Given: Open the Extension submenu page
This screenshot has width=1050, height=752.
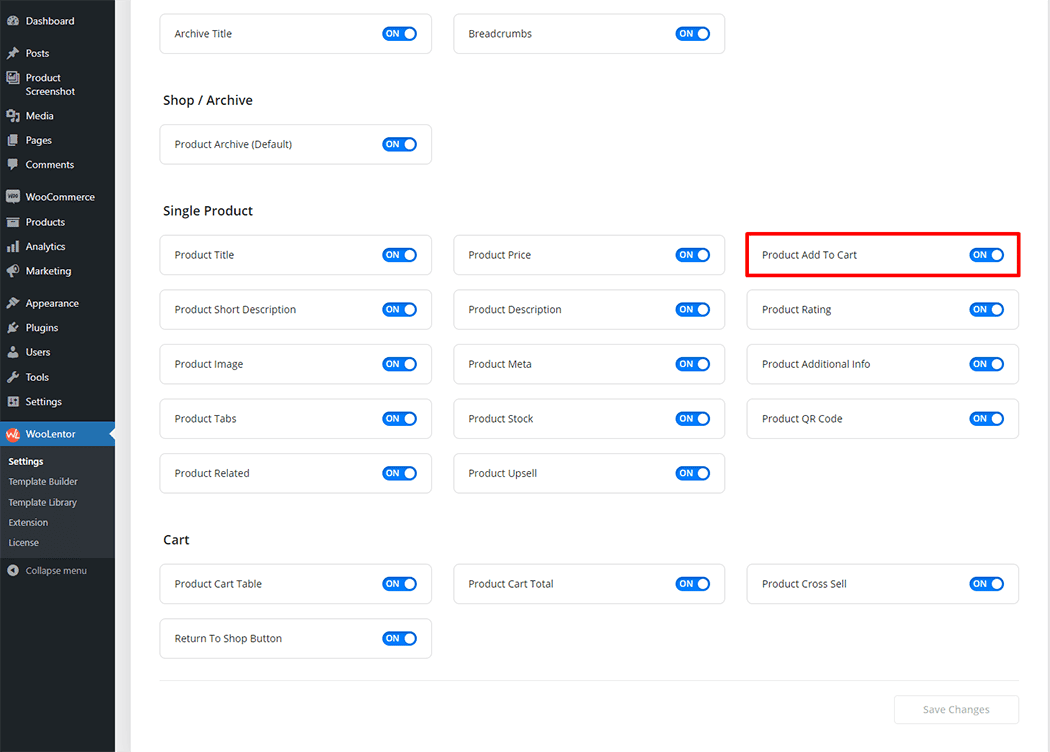Looking at the screenshot, I should point(28,522).
